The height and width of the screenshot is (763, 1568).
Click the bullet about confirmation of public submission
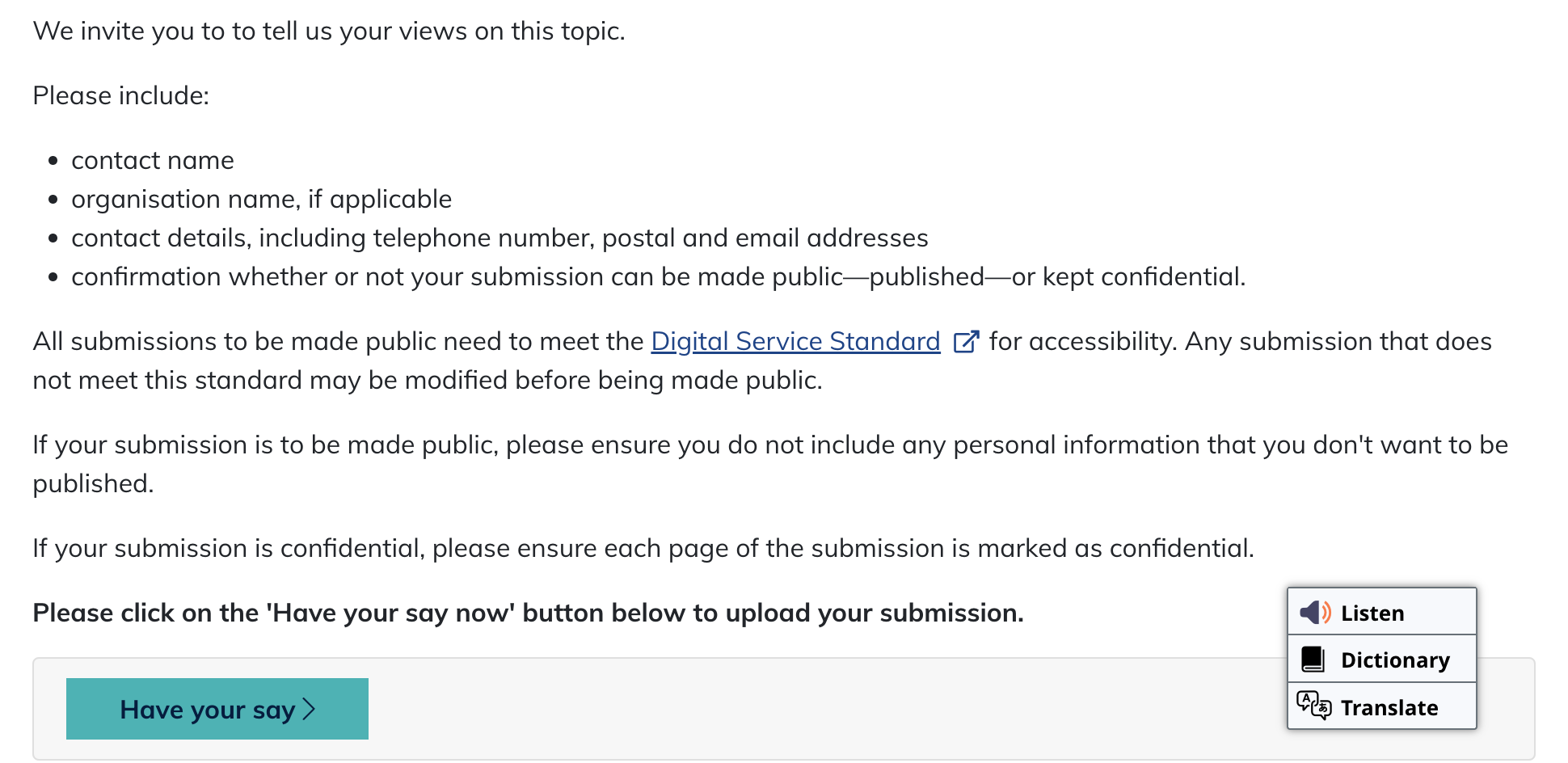(x=658, y=277)
